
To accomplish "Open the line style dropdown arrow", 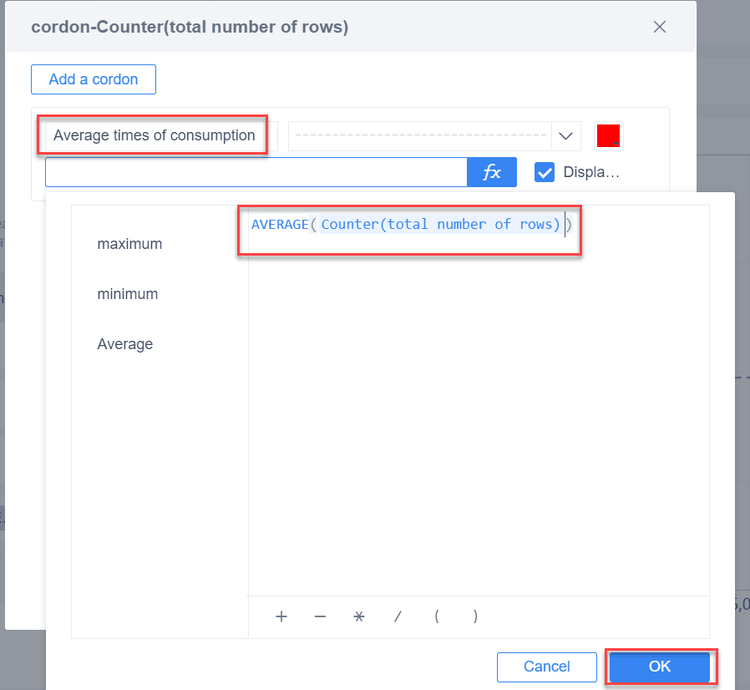I will [566, 136].
